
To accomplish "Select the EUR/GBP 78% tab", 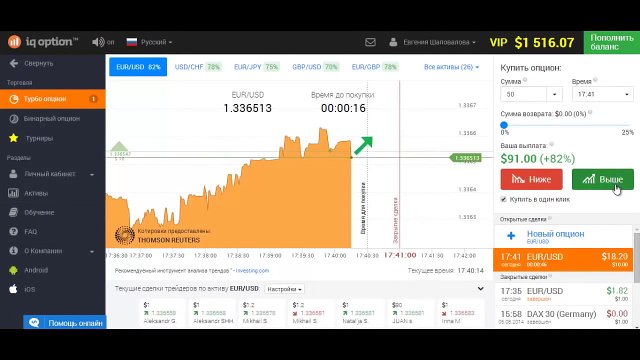I will [375, 67].
